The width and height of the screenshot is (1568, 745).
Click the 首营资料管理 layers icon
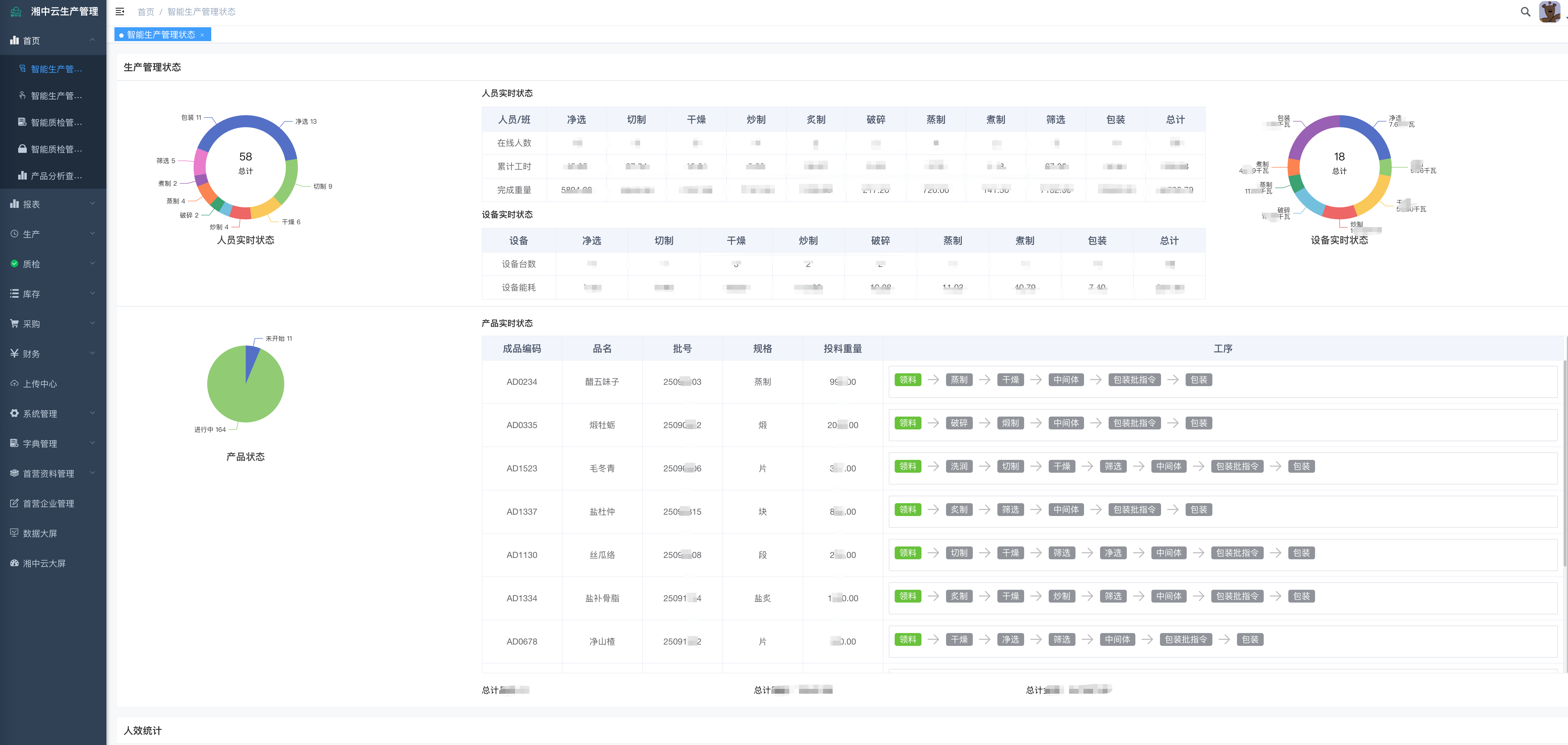pyautogui.click(x=15, y=473)
